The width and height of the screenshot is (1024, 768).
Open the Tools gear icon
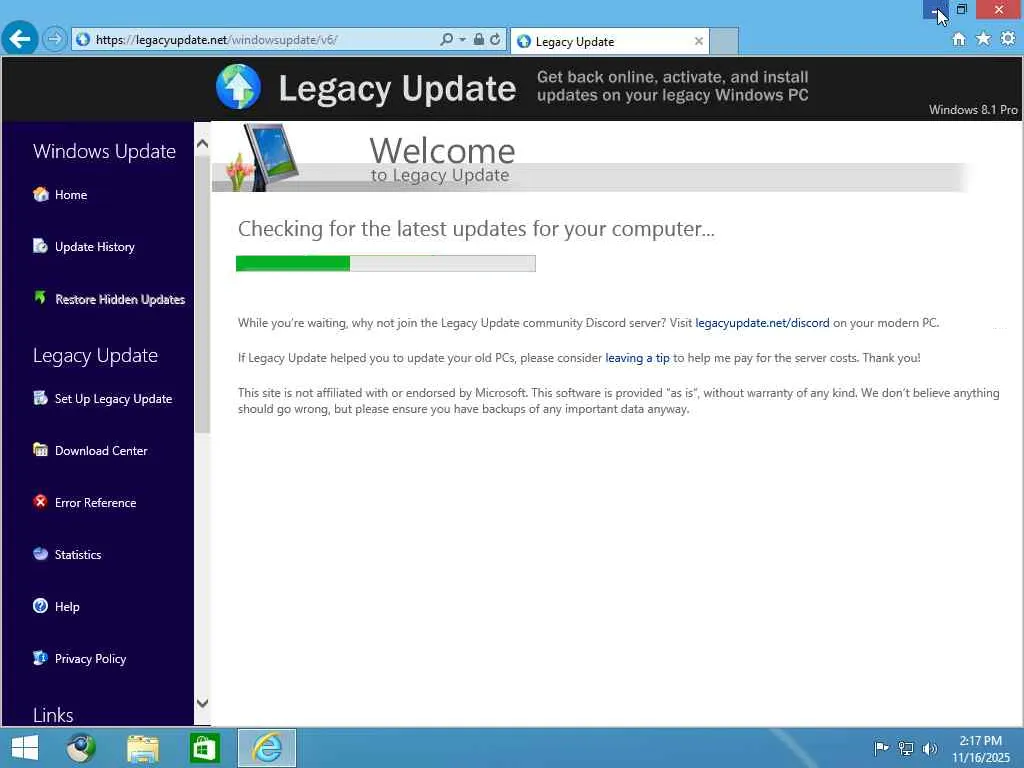pyautogui.click(x=1008, y=39)
